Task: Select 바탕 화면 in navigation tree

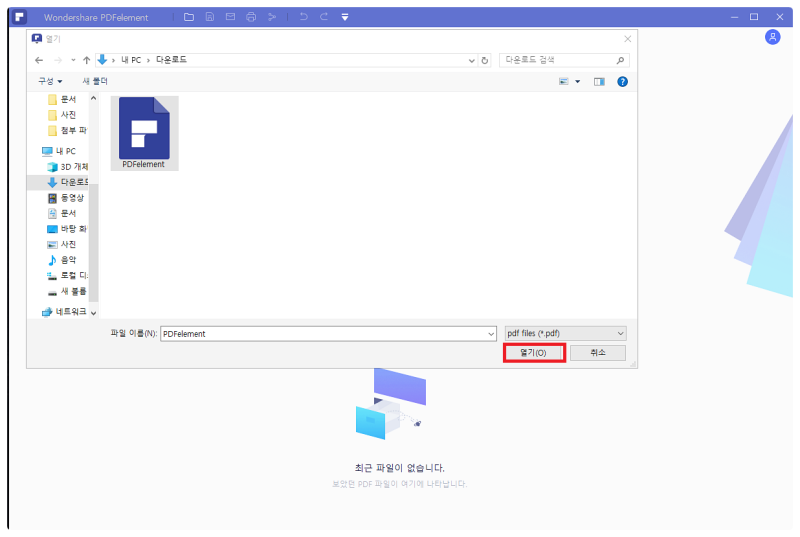Action: point(67,229)
